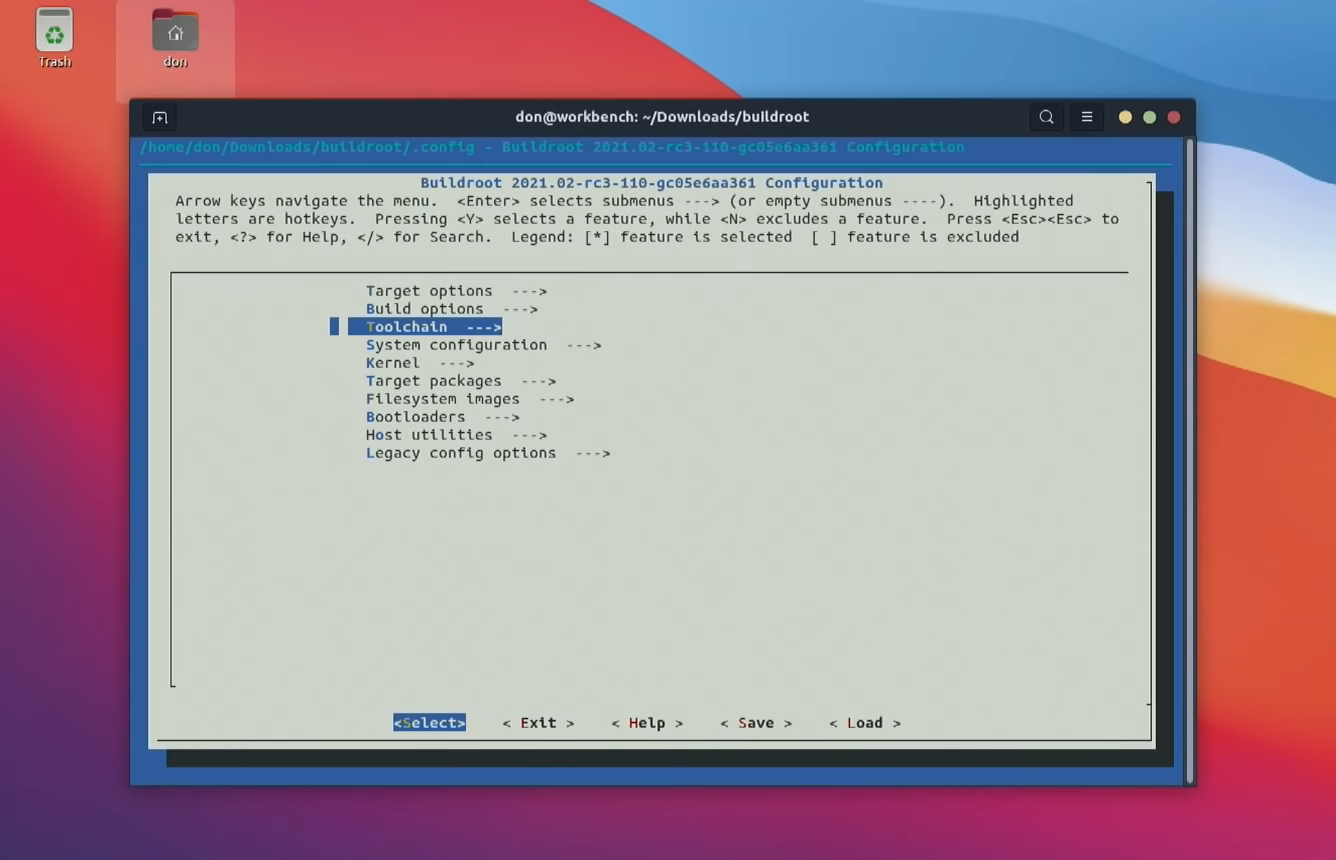
Task: Click the terminal window scrollbar
Action: click(x=1189, y=450)
